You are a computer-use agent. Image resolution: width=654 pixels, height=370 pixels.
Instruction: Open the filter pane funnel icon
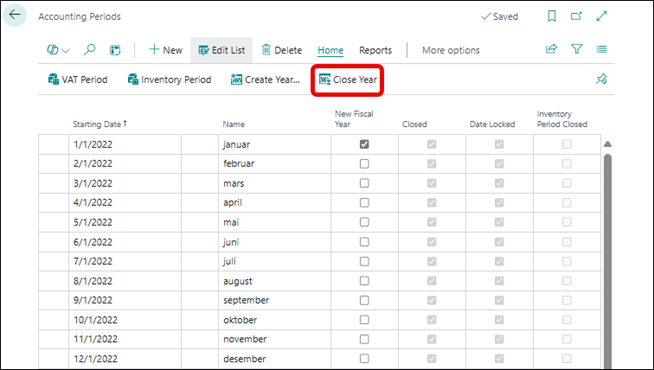[577, 49]
